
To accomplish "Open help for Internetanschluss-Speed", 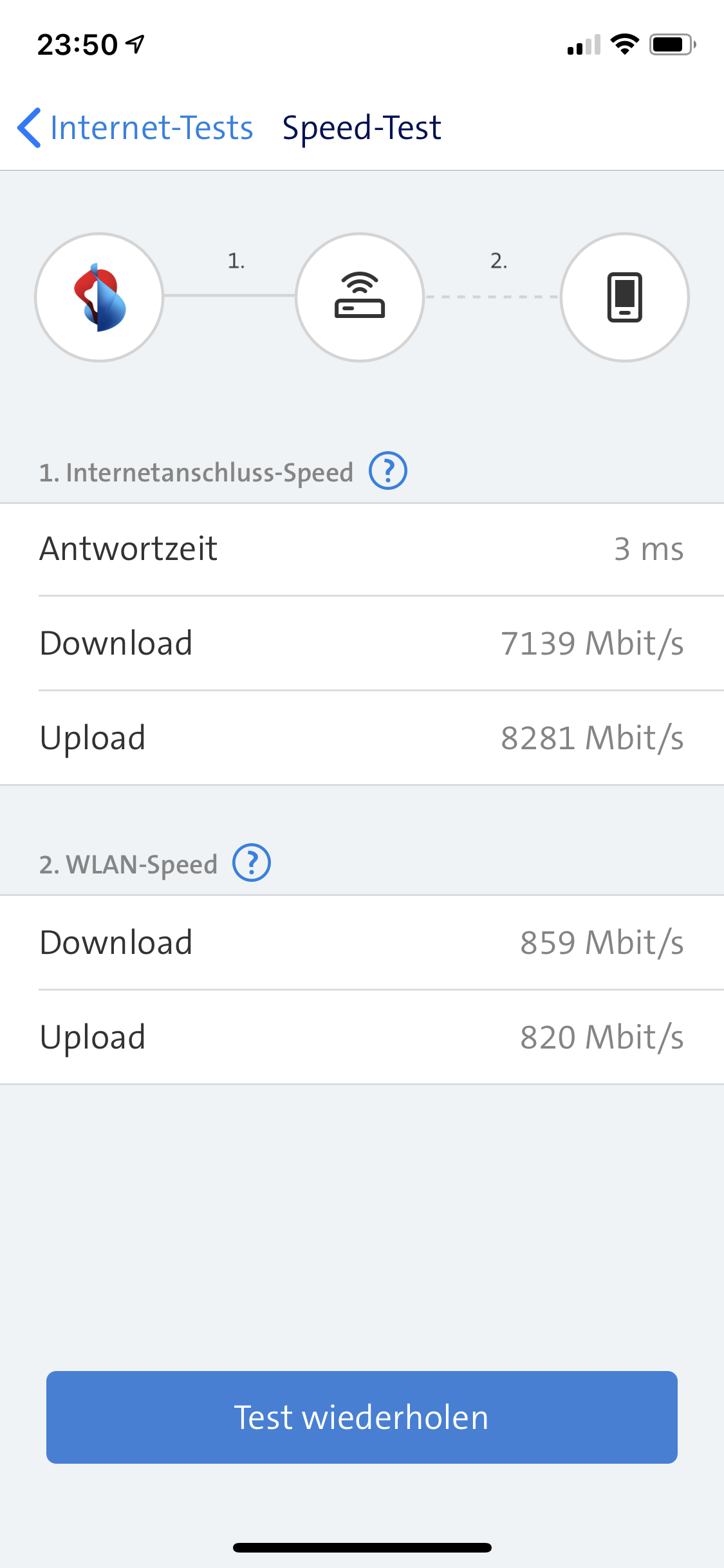I will tap(387, 471).
